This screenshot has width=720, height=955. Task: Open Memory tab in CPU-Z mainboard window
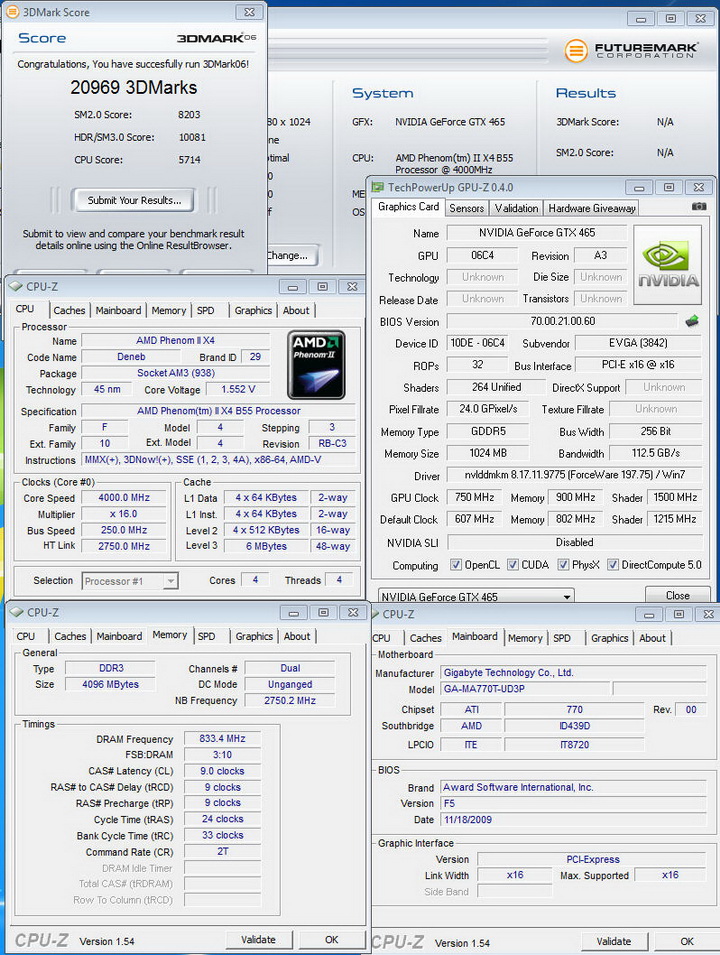(525, 638)
